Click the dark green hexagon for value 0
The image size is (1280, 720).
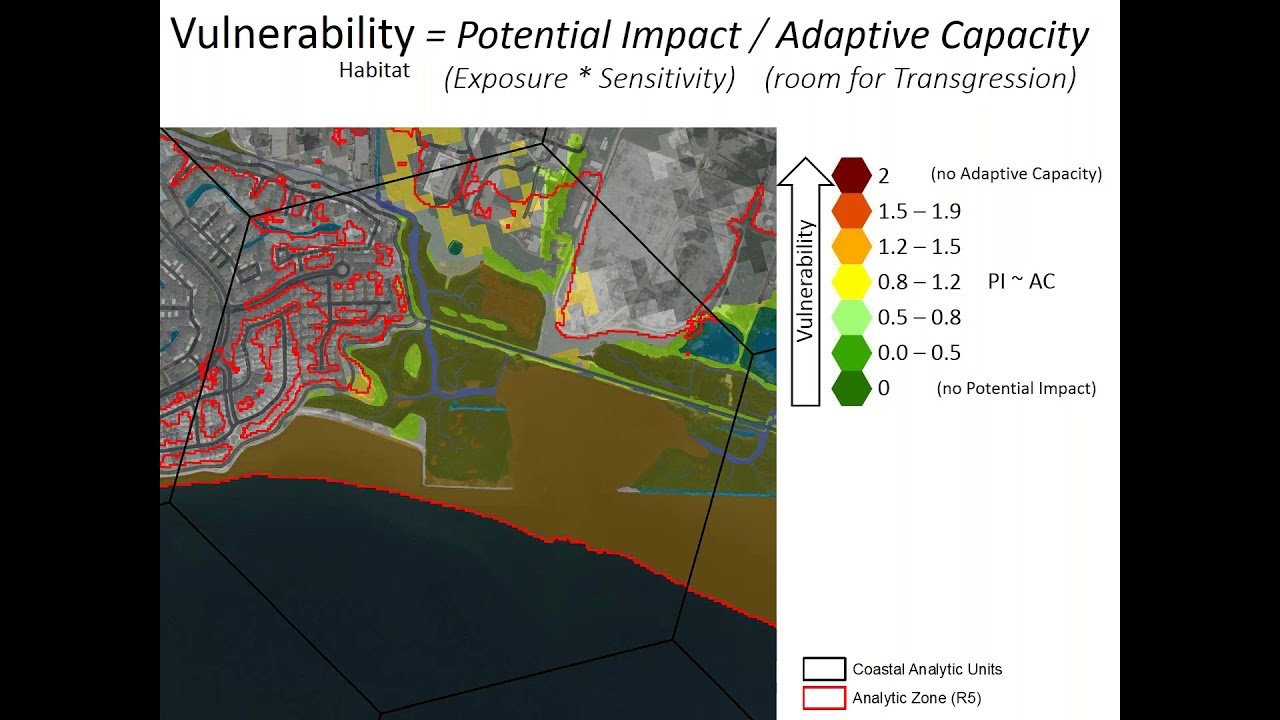[x=852, y=388]
